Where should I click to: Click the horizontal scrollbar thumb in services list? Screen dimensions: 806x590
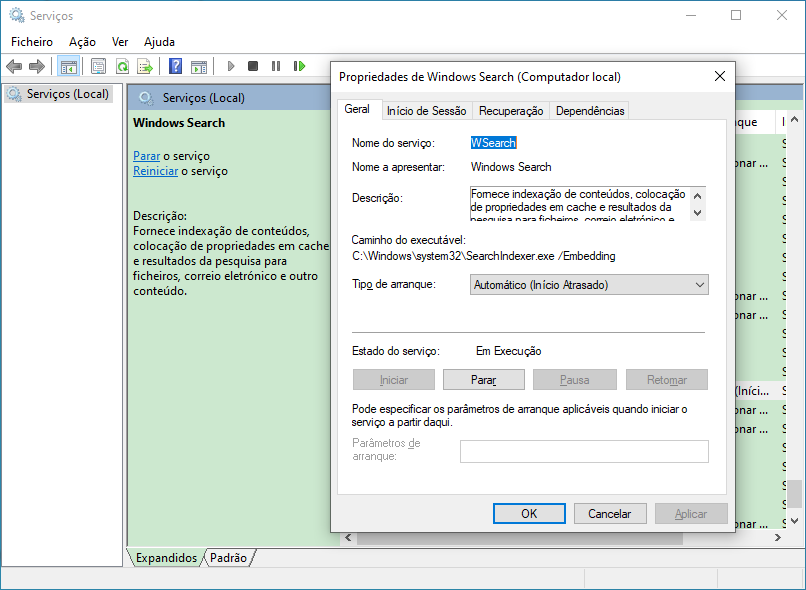520,538
